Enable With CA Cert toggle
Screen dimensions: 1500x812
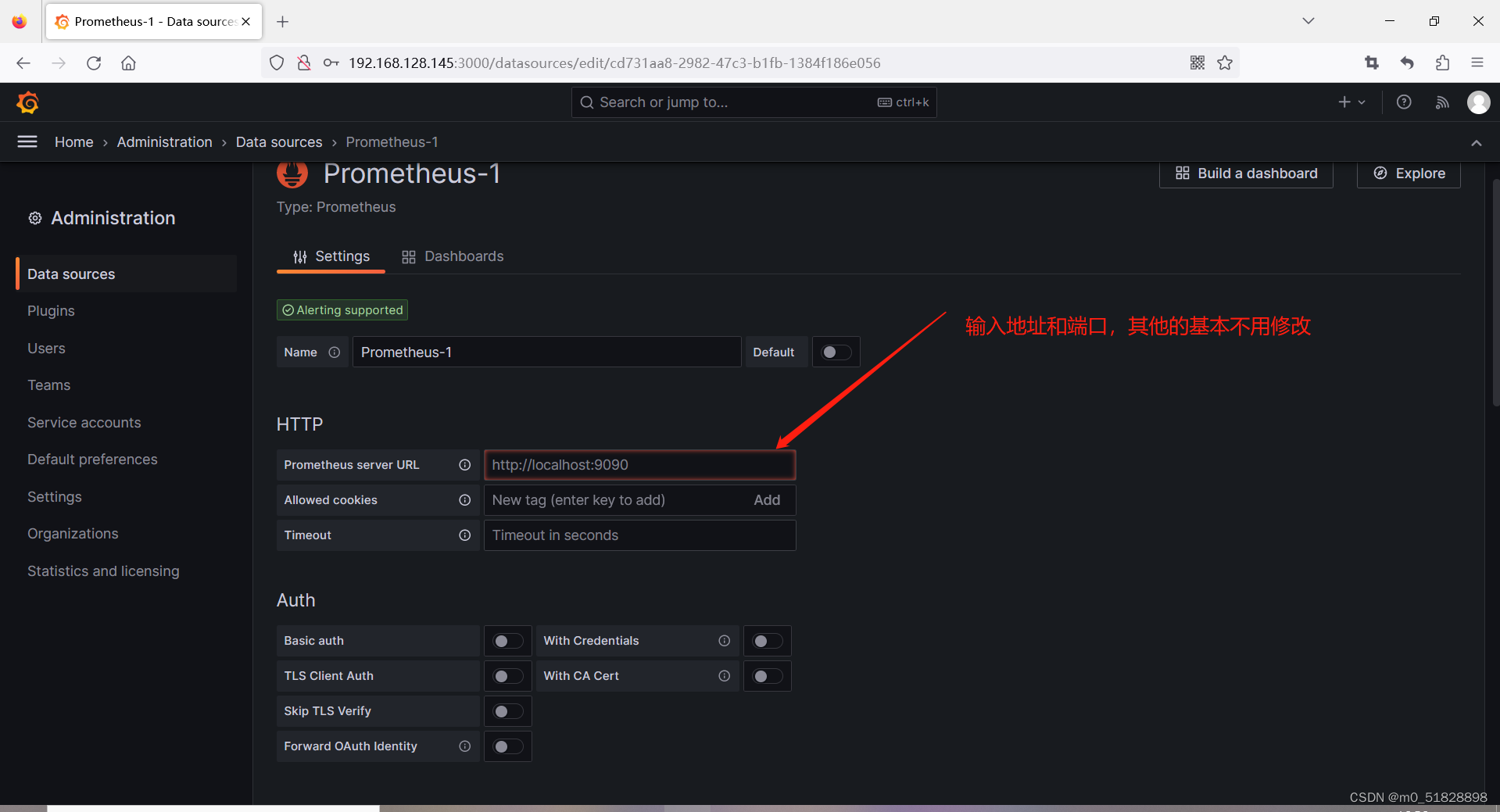click(x=768, y=676)
